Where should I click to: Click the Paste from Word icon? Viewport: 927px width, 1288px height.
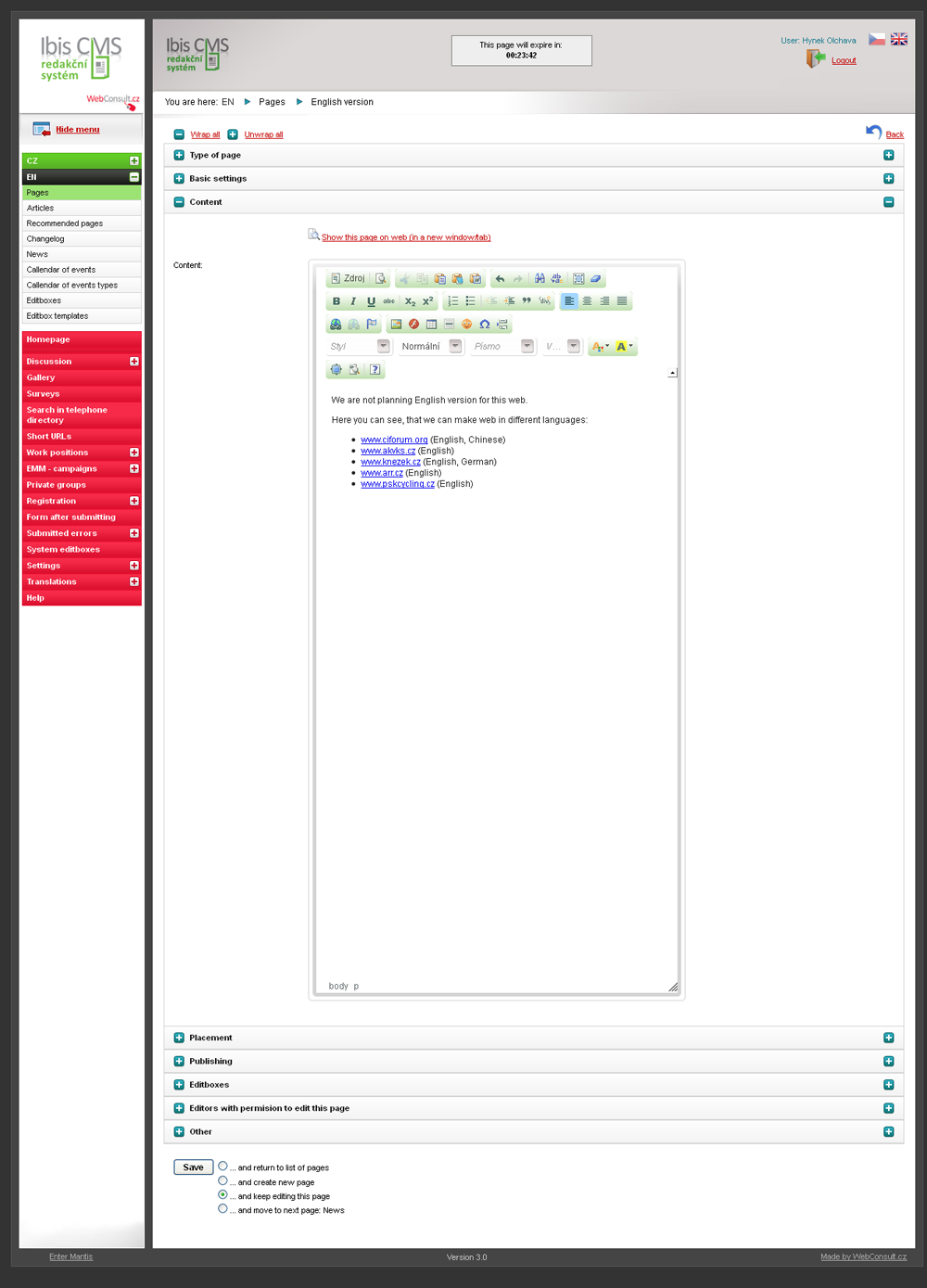476,278
